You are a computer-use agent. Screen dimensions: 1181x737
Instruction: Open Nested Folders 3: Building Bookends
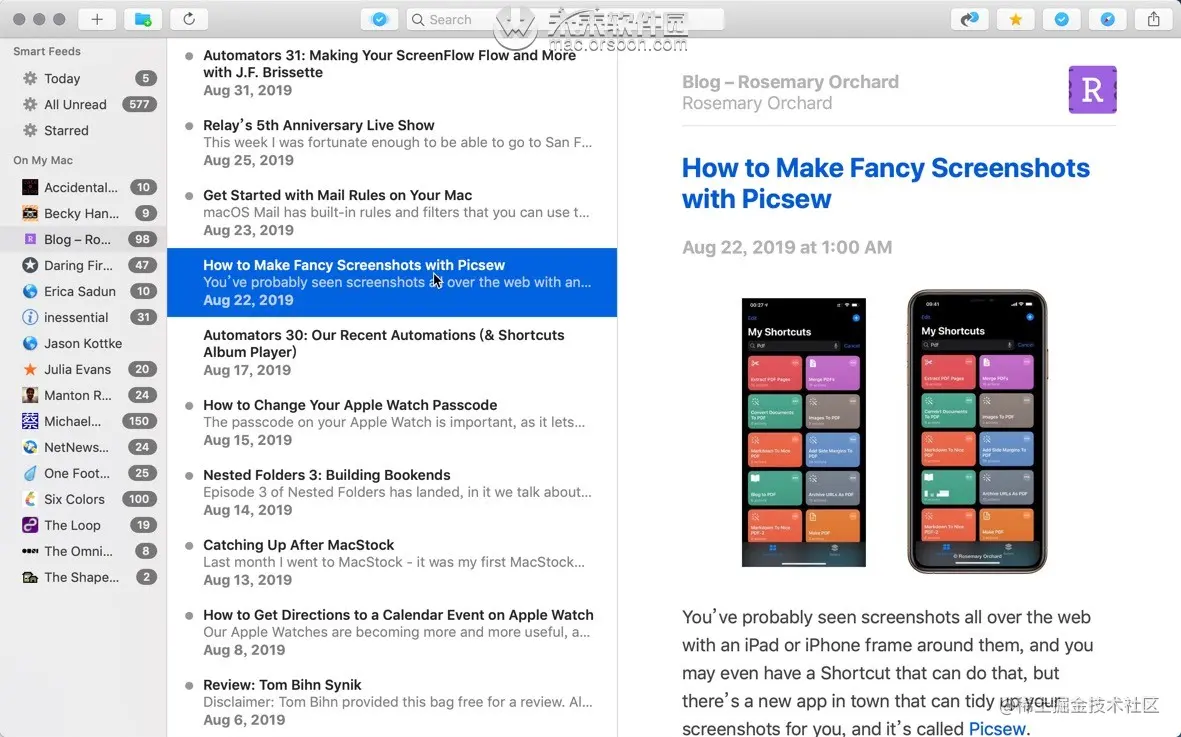pyautogui.click(x=392, y=492)
